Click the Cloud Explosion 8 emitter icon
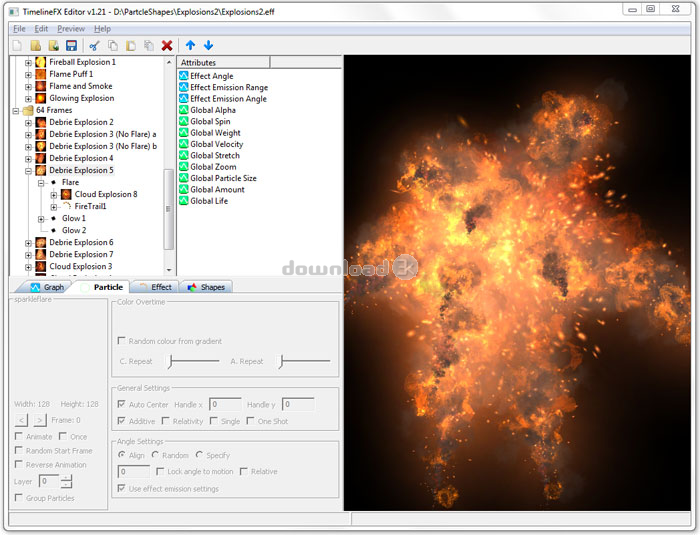The height and width of the screenshot is (535, 700). coord(66,194)
